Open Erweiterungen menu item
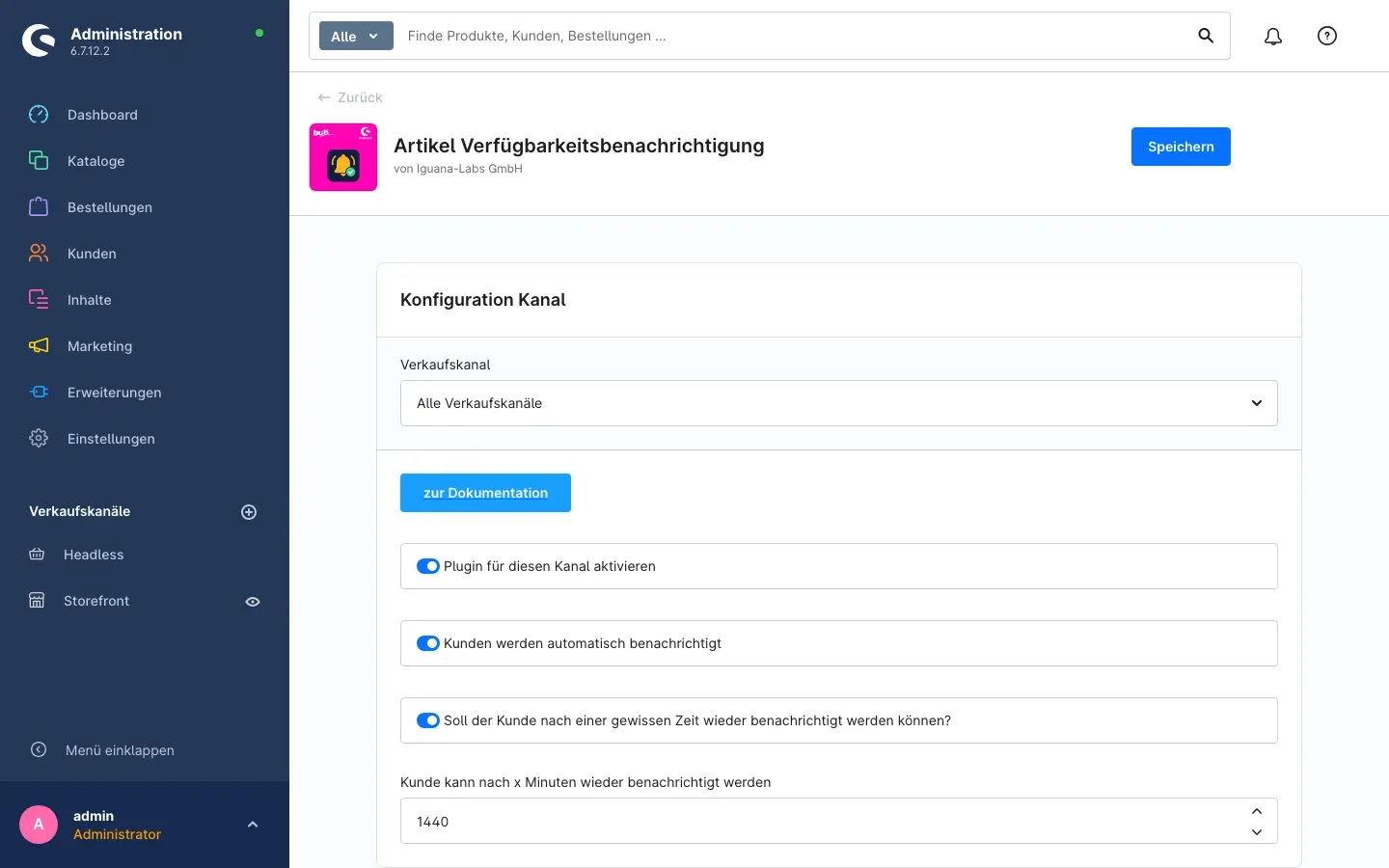The width and height of the screenshot is (1389, 868). [x=115, y=393]
